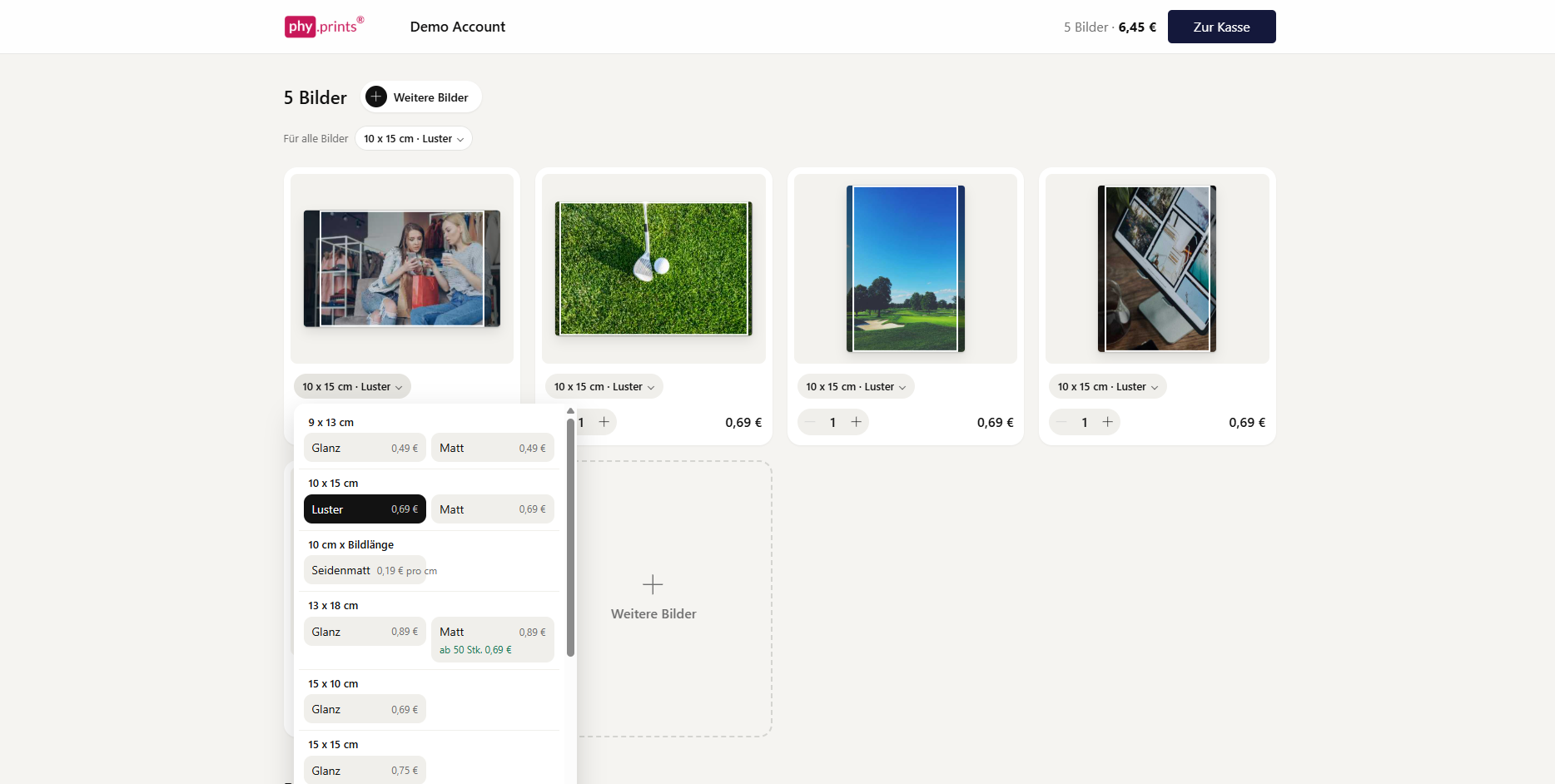The height and width of the screenshot is (784, 1555).
Task: Select 13 x 18 cm Glanz option
Action: click(365, 632)
